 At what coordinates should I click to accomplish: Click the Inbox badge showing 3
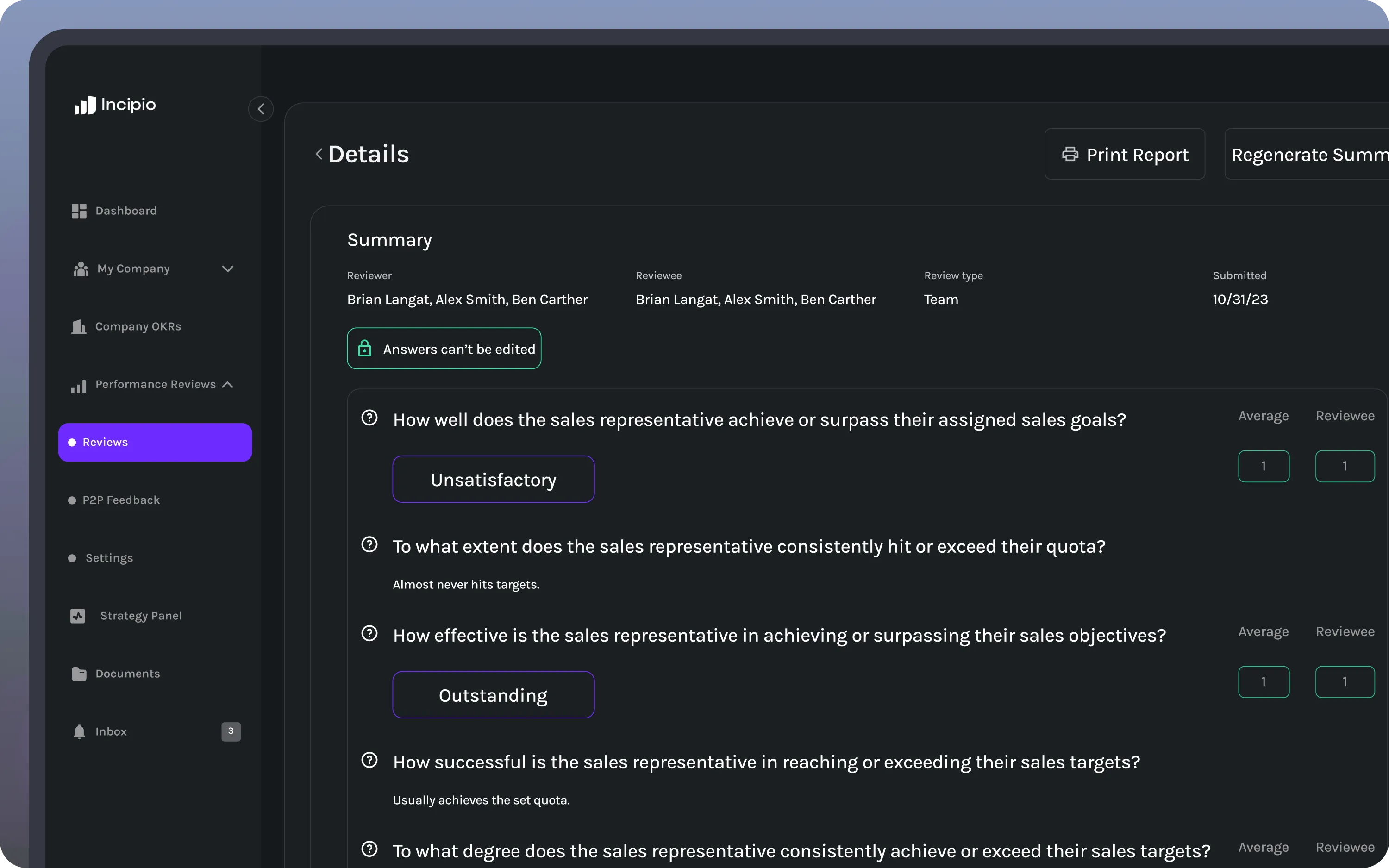[231, 731]
